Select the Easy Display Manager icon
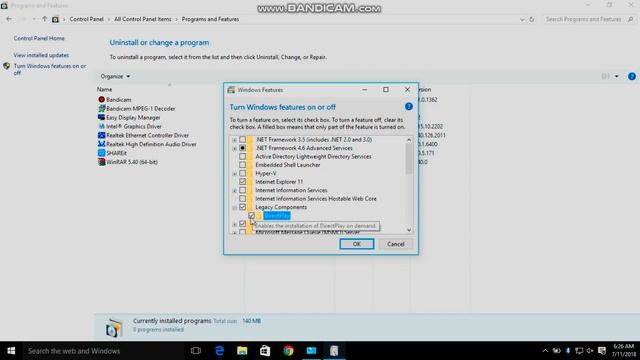The image size is (640, 360). (102, 118)
